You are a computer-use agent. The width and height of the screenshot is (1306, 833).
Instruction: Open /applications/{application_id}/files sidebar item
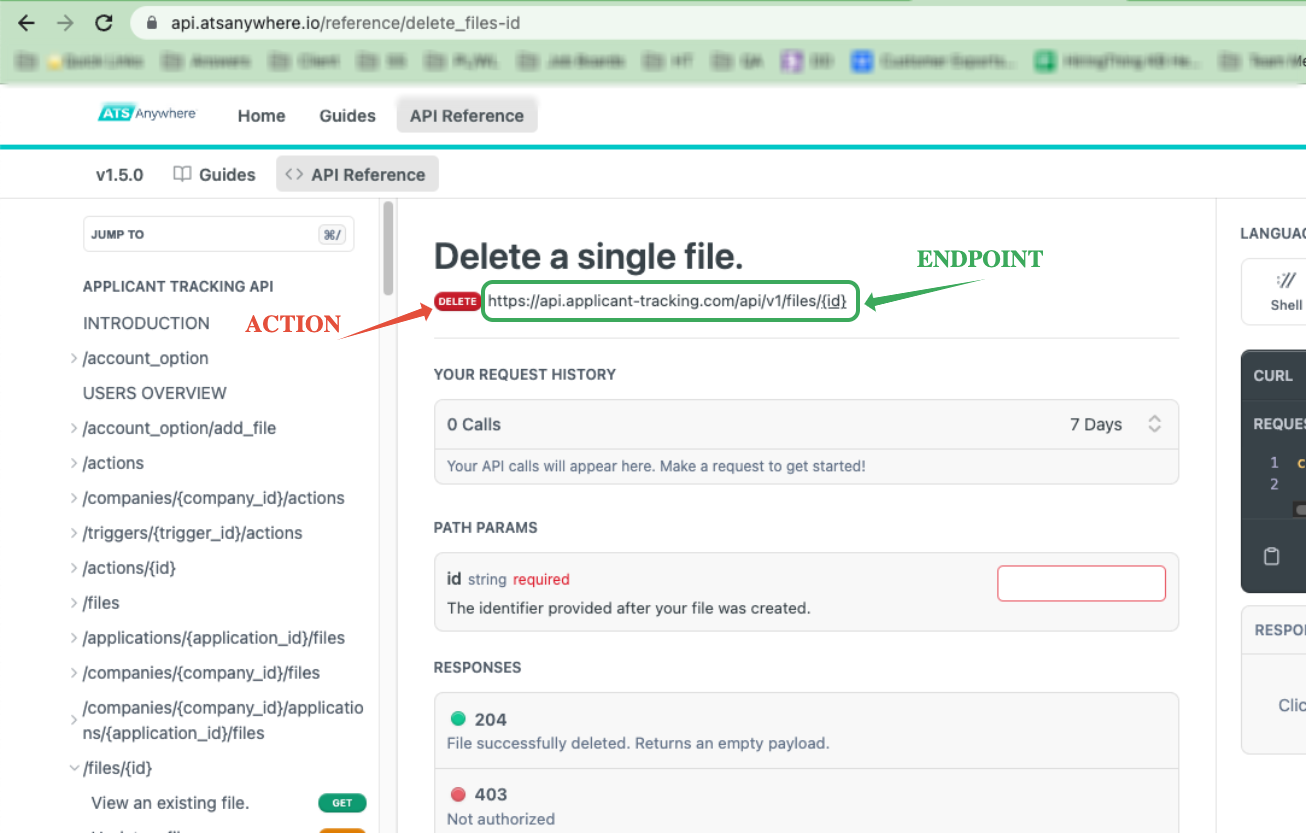point(214,638)
